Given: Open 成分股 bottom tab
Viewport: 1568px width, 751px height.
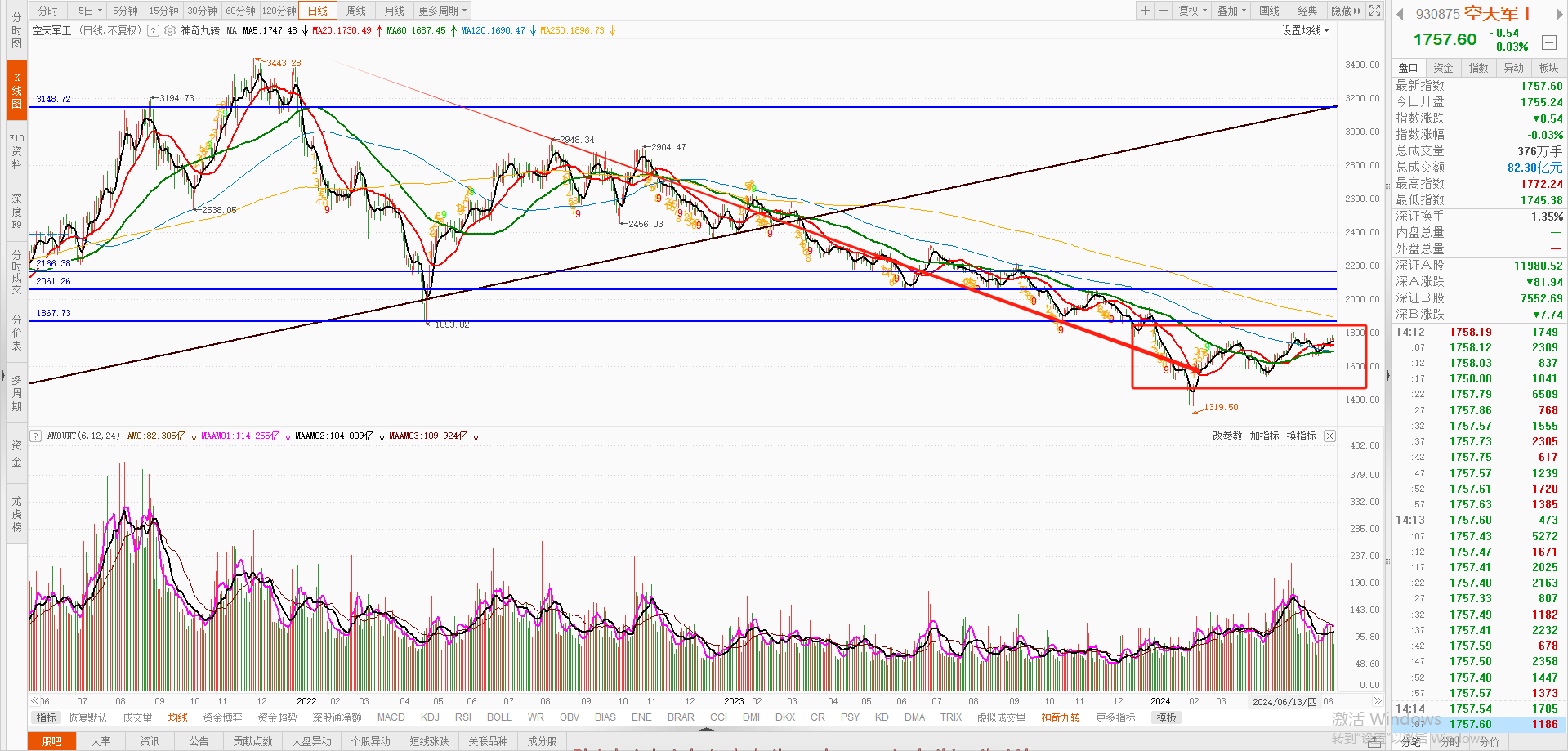Looking at the screenshot, I should click(x=542, y=741).
